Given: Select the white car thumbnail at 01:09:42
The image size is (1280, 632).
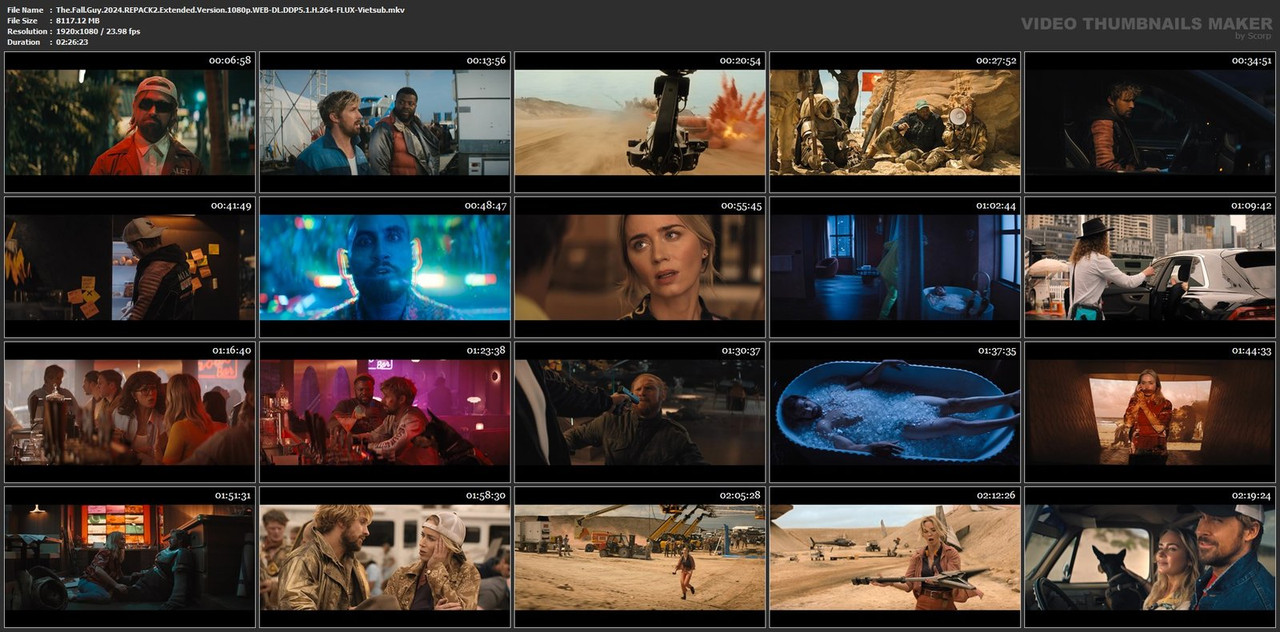Looking at the screenshot, I should coord(1150,266).
